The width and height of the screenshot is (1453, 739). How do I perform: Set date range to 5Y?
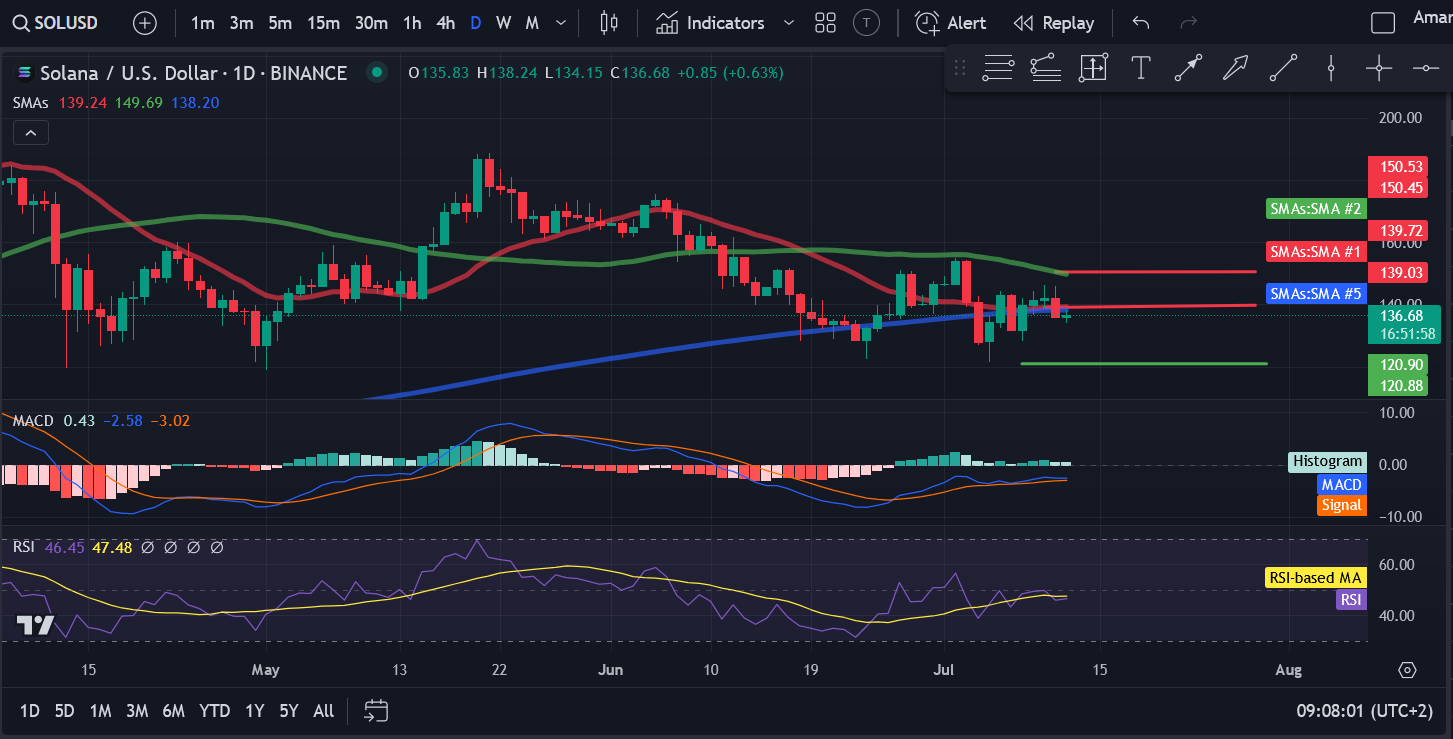[289, 711]
